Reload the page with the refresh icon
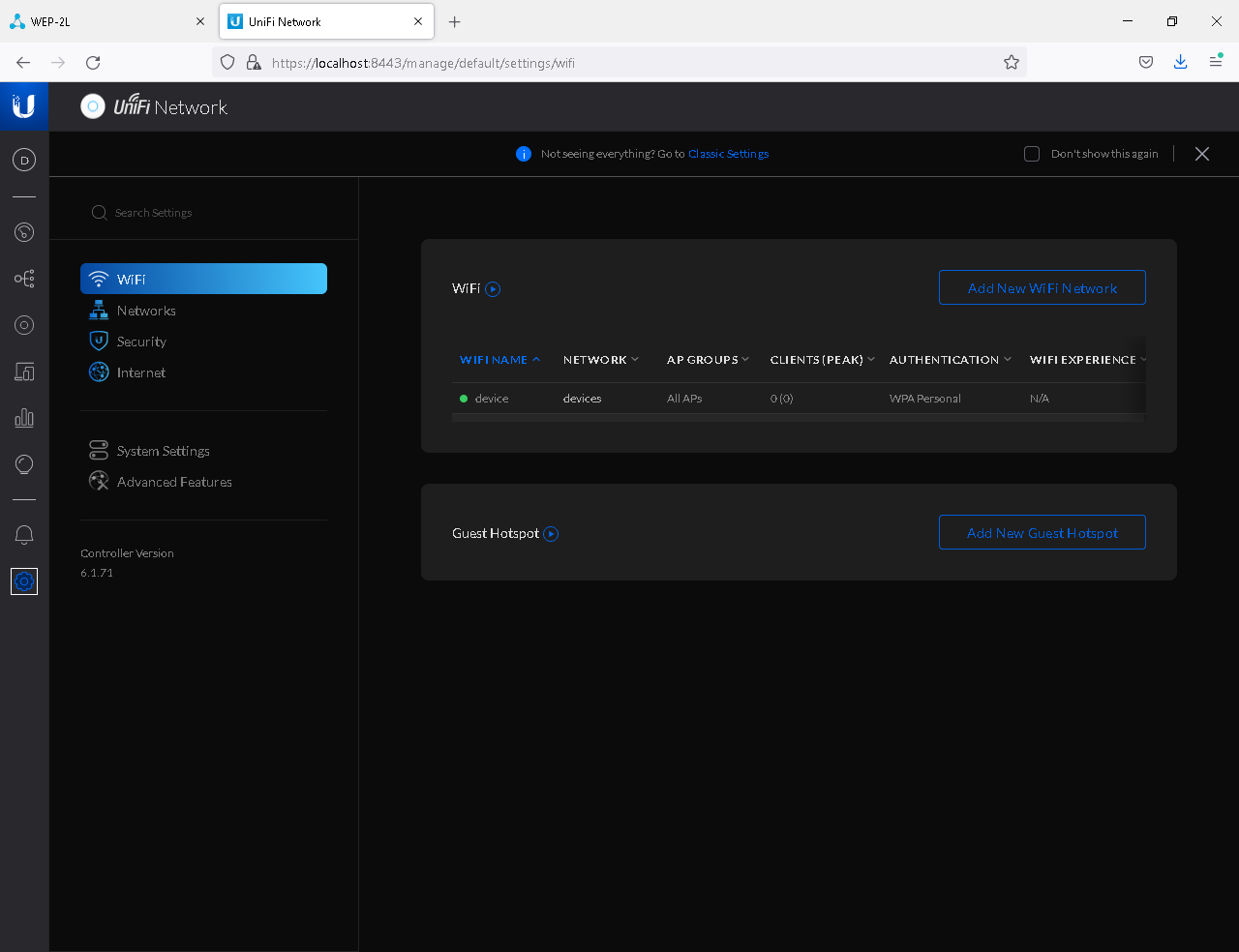This screenshot has width=1239, height=952. pyautogui.click(x=93, y=63)
